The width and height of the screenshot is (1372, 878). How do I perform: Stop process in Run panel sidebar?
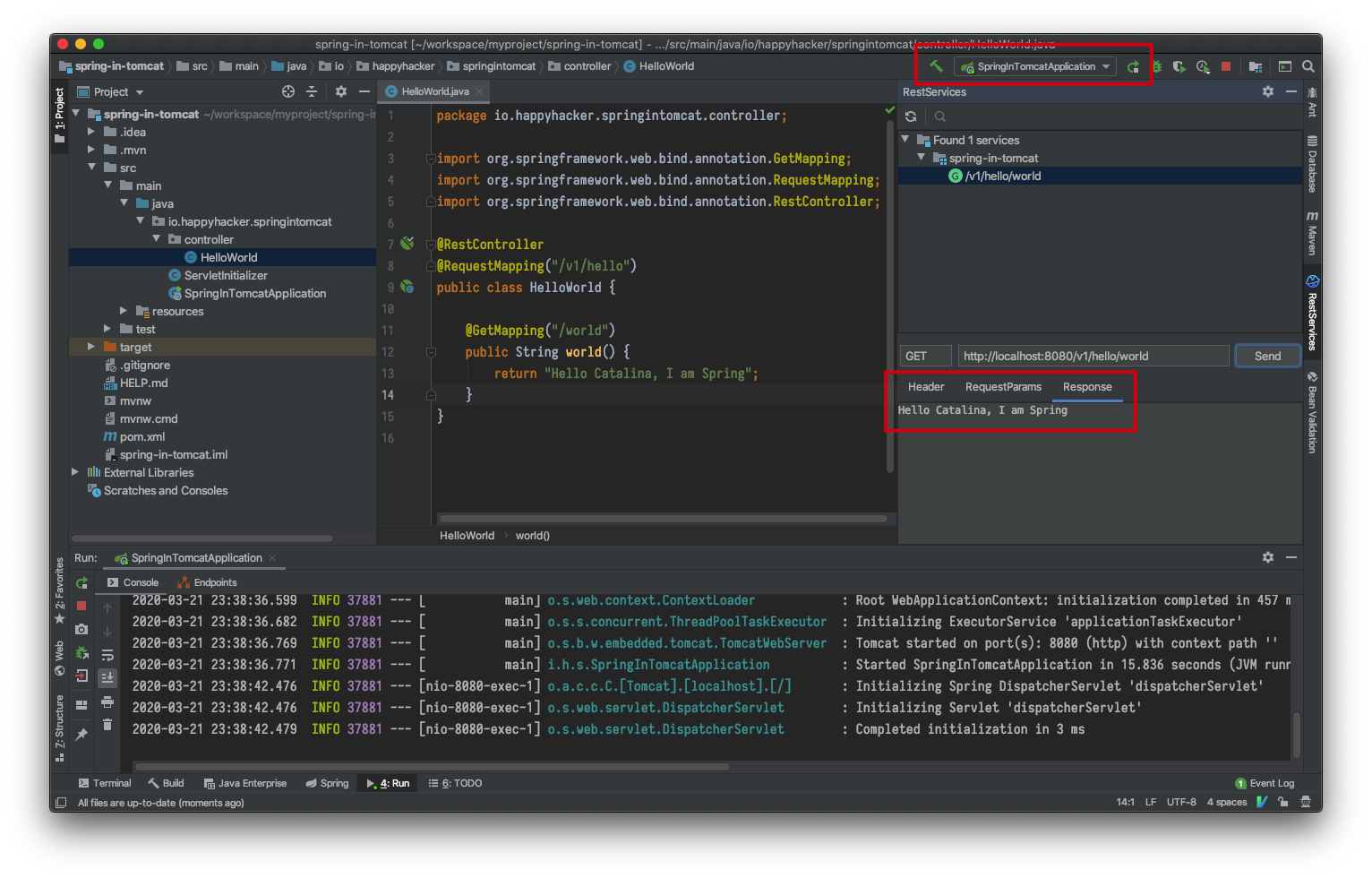(x=81, y=607)
